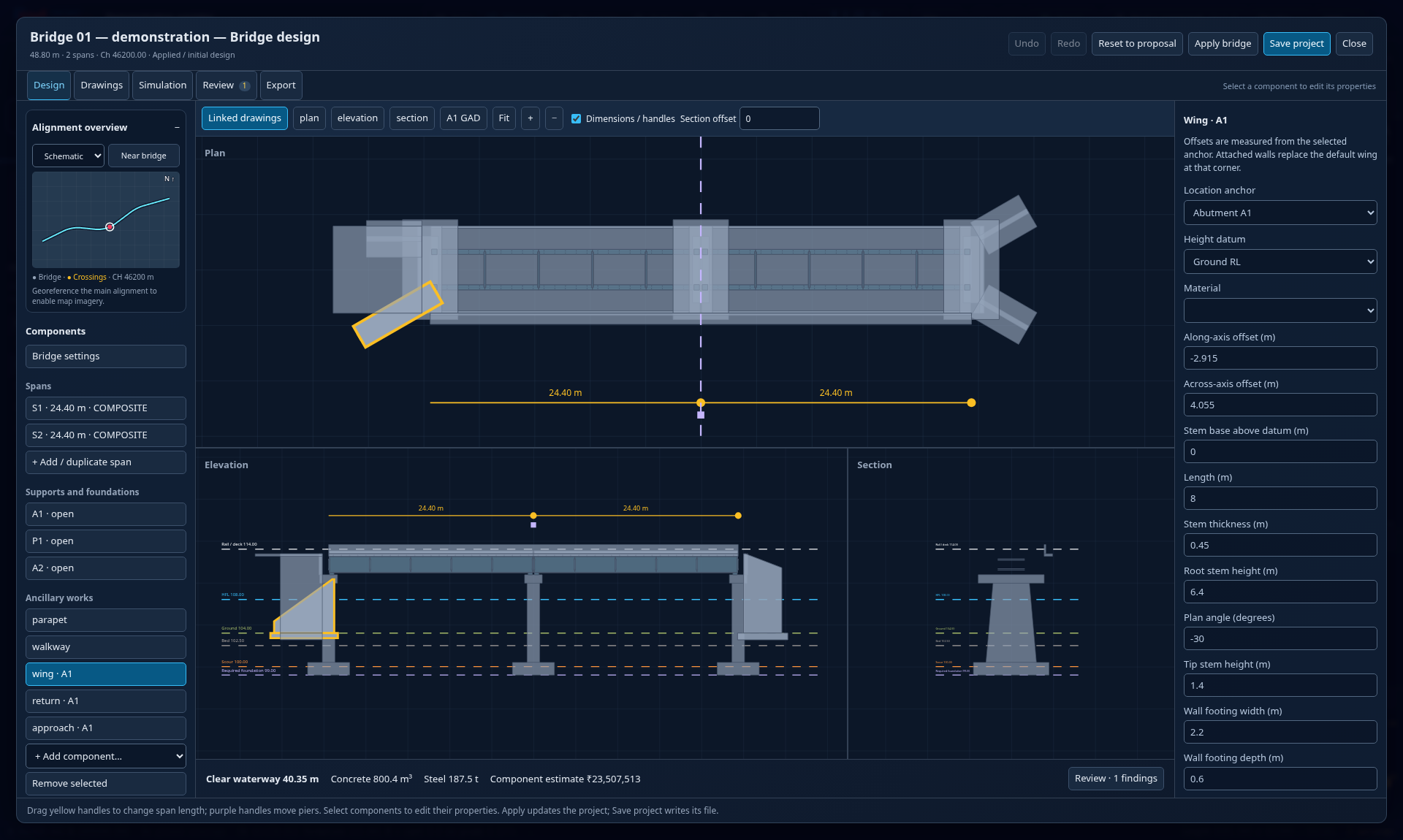Click the Save project button
Viewport: 1403px width, 840px height.
(x=1296, y=44)
